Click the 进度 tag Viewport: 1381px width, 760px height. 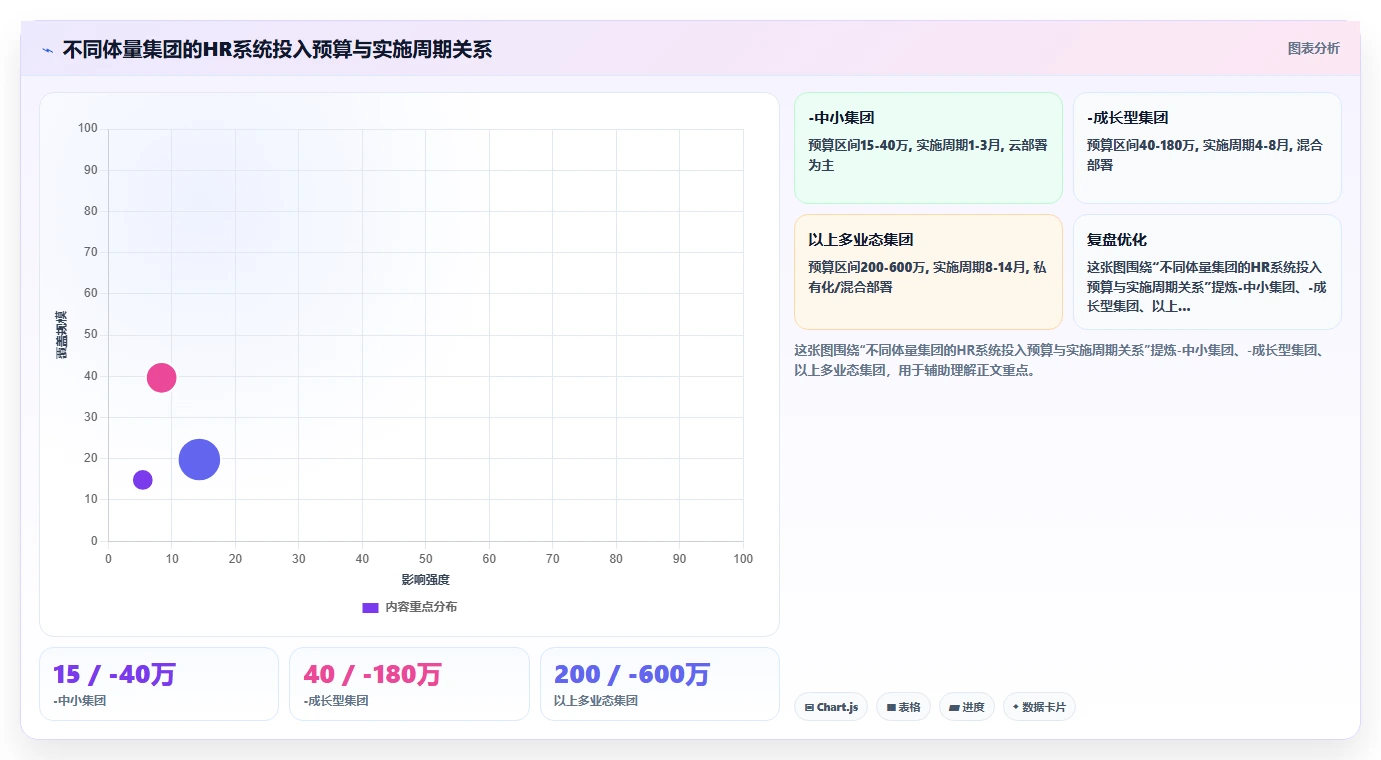pyautogui.click(x=967, y=707)
